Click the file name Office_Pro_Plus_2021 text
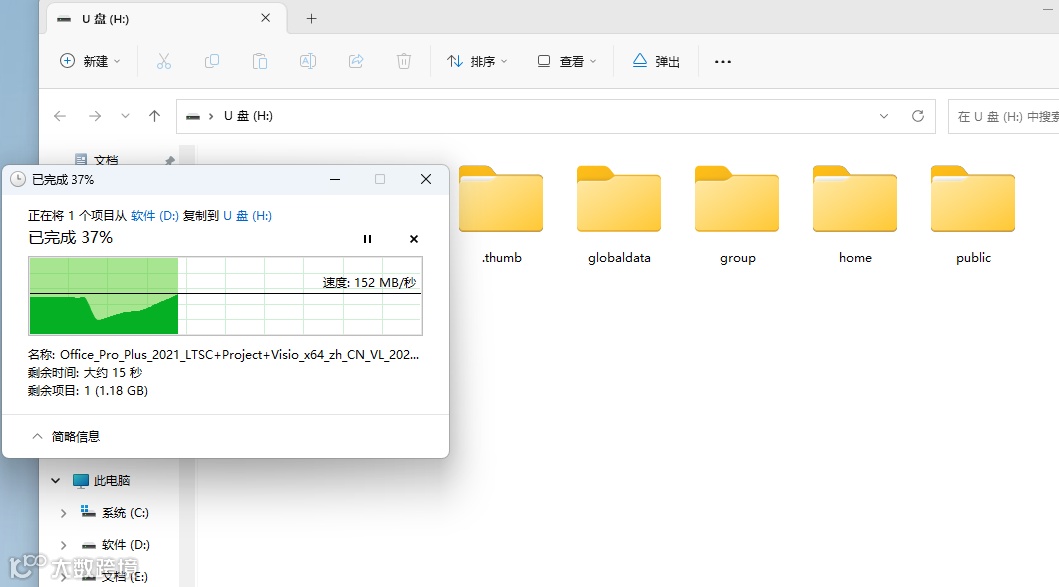The image size is (1059, 587). click(239, 355)
